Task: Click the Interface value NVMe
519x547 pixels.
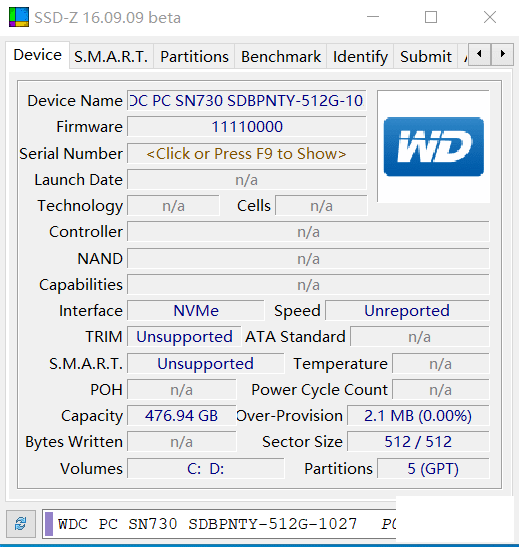Action: [x=196, y=310]
